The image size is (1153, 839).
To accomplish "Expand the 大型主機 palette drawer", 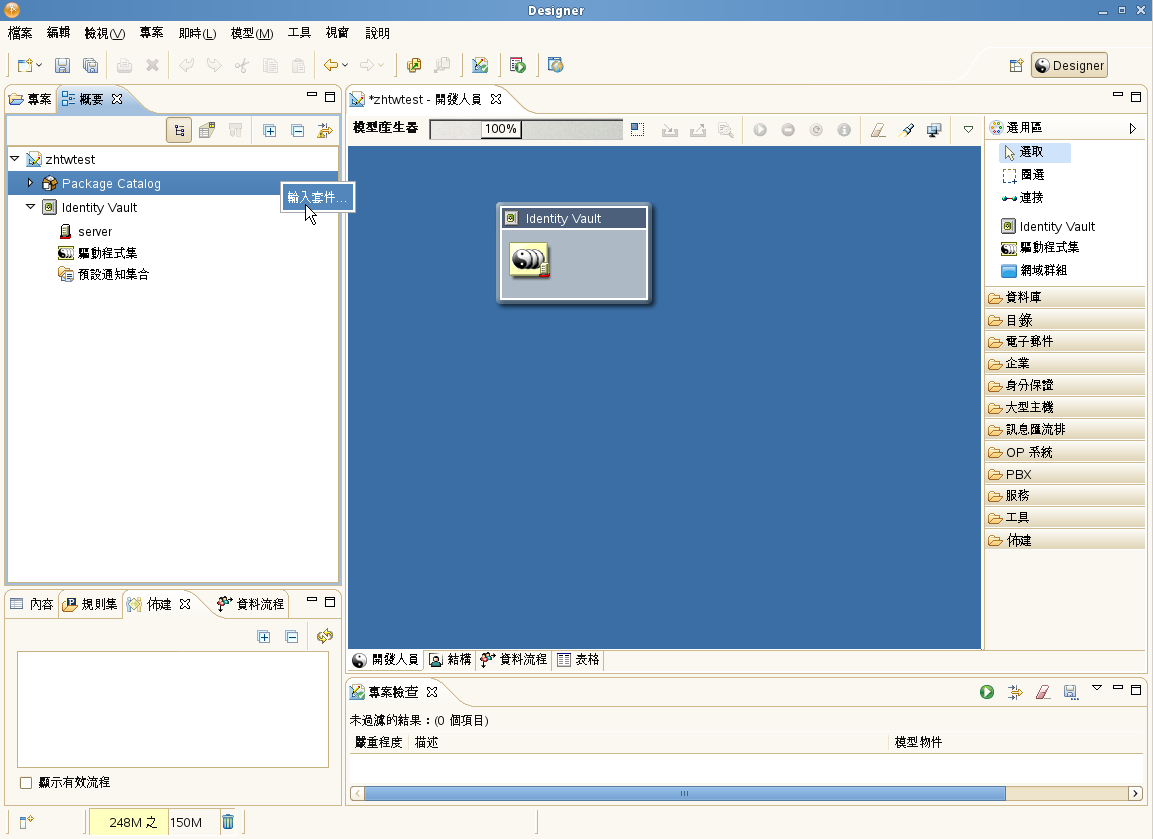I will pos(1065,407).
